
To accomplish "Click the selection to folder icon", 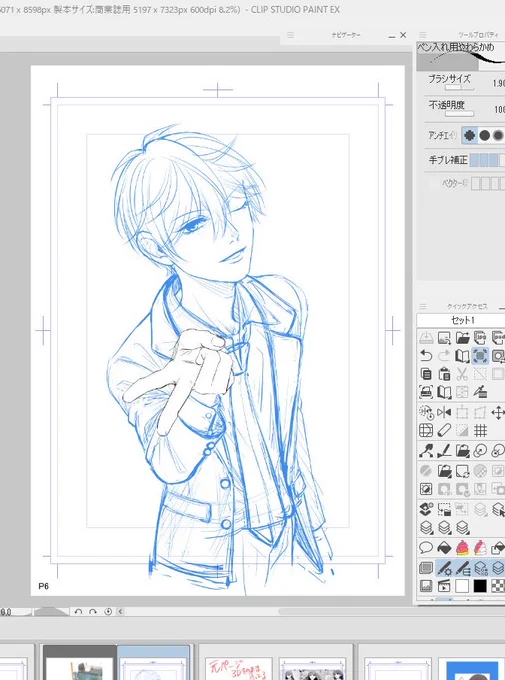I will point(444,509).
